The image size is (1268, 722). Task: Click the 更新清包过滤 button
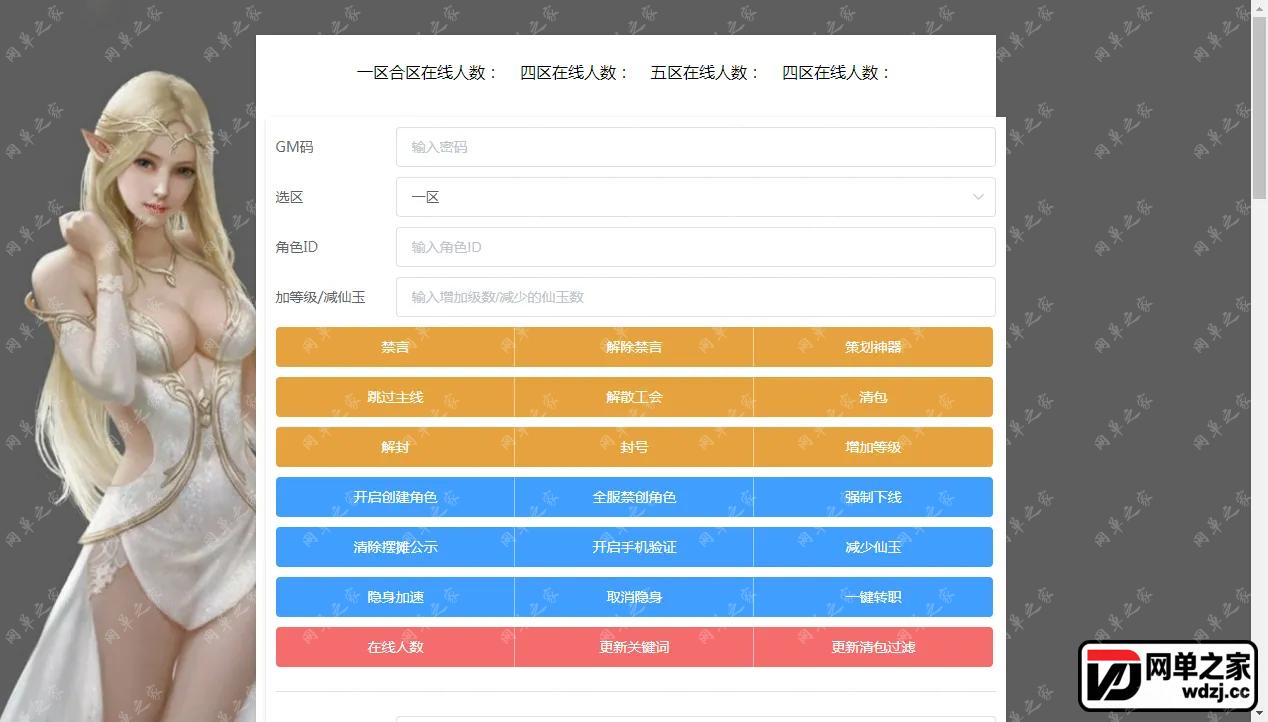pyautogui.click(x=873, y=647)
